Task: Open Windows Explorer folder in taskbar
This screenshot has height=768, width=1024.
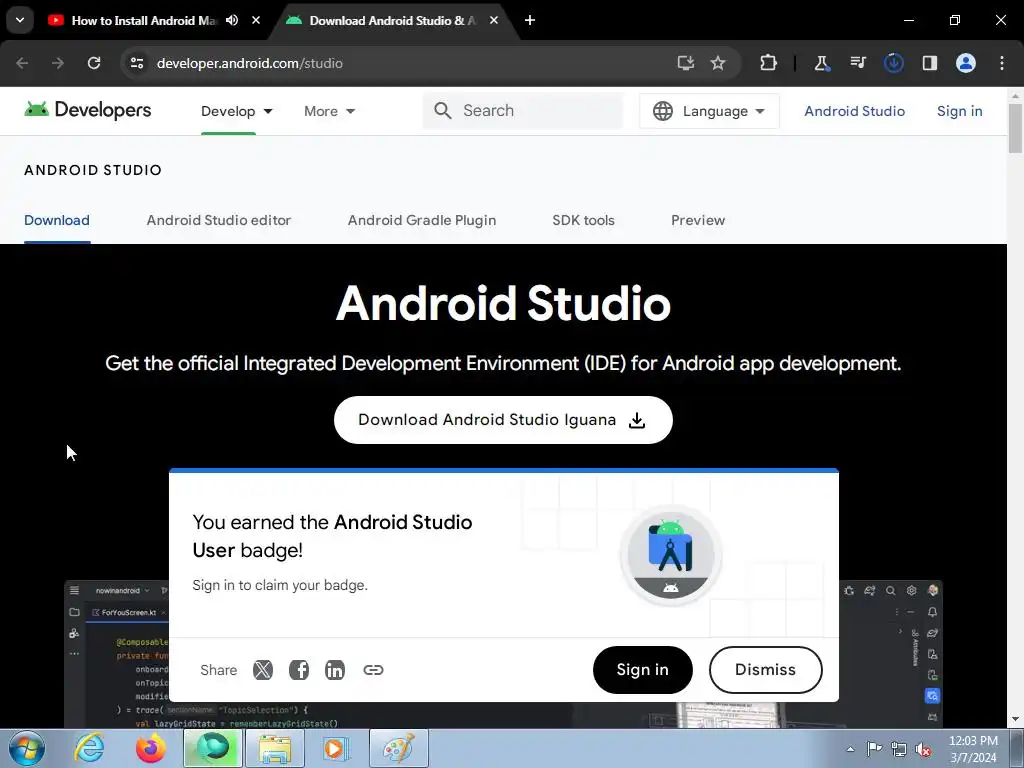Action: (x=275, y=748)
